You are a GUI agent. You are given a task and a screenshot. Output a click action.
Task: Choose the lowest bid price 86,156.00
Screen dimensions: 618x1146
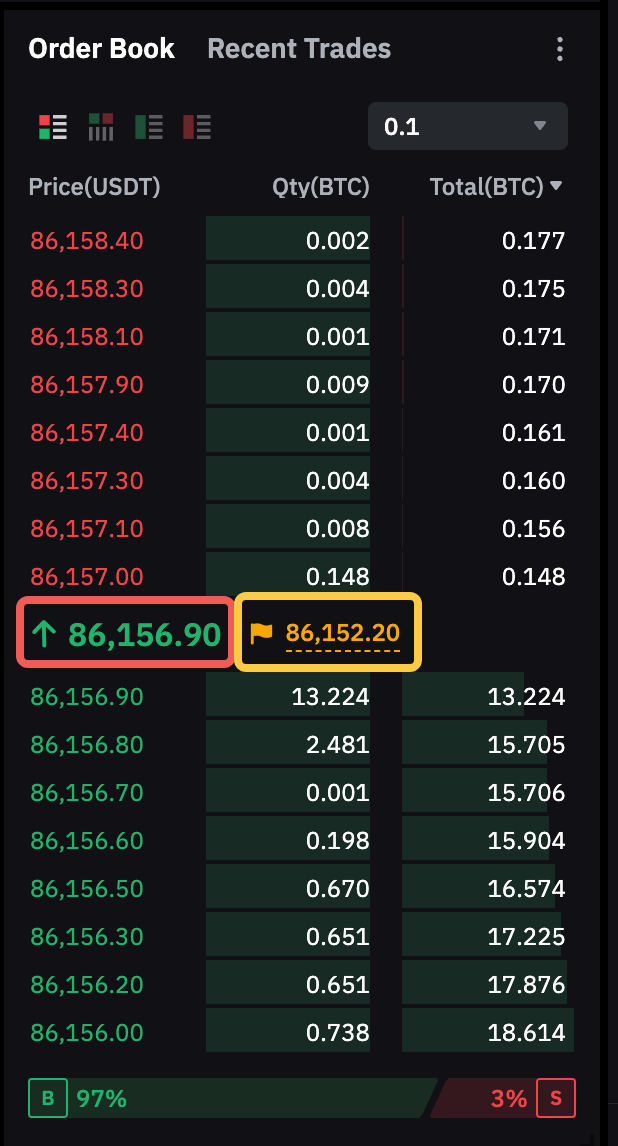coord(87,1033)
